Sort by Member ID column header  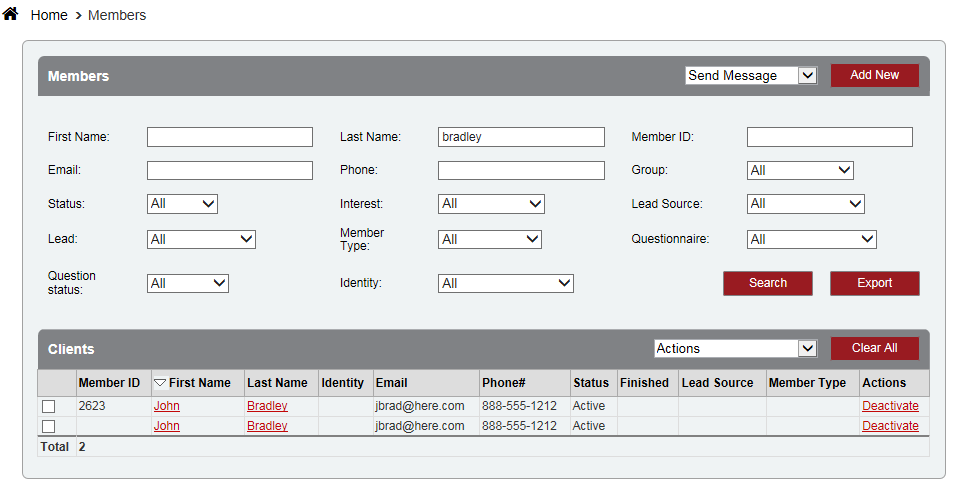[109, 383]
